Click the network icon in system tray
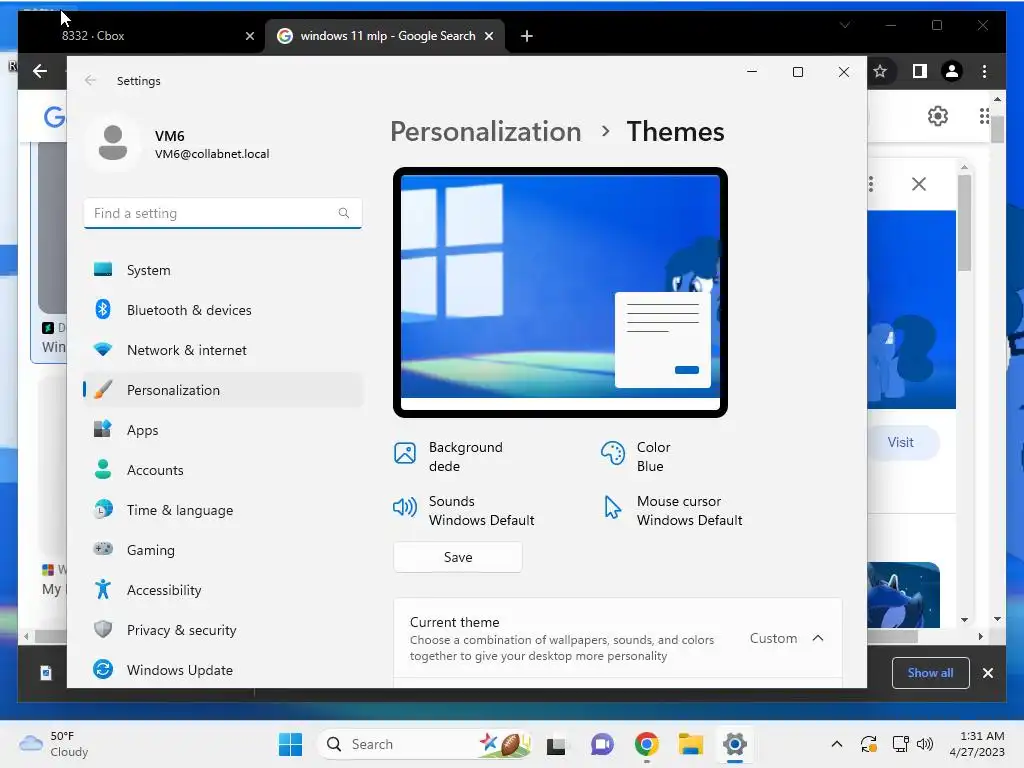 (901, 744)
